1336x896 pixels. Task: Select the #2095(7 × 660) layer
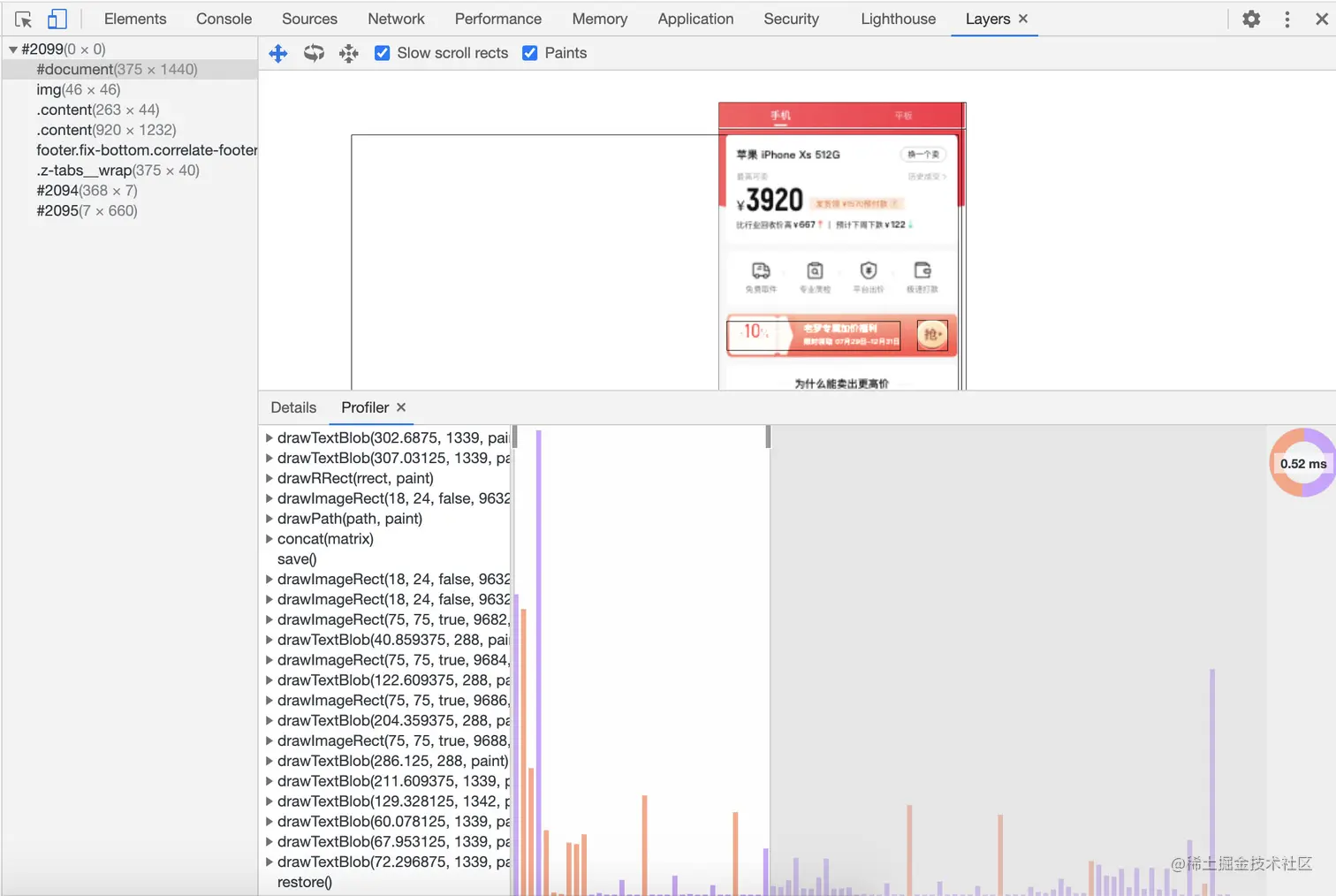pos(130,211)
